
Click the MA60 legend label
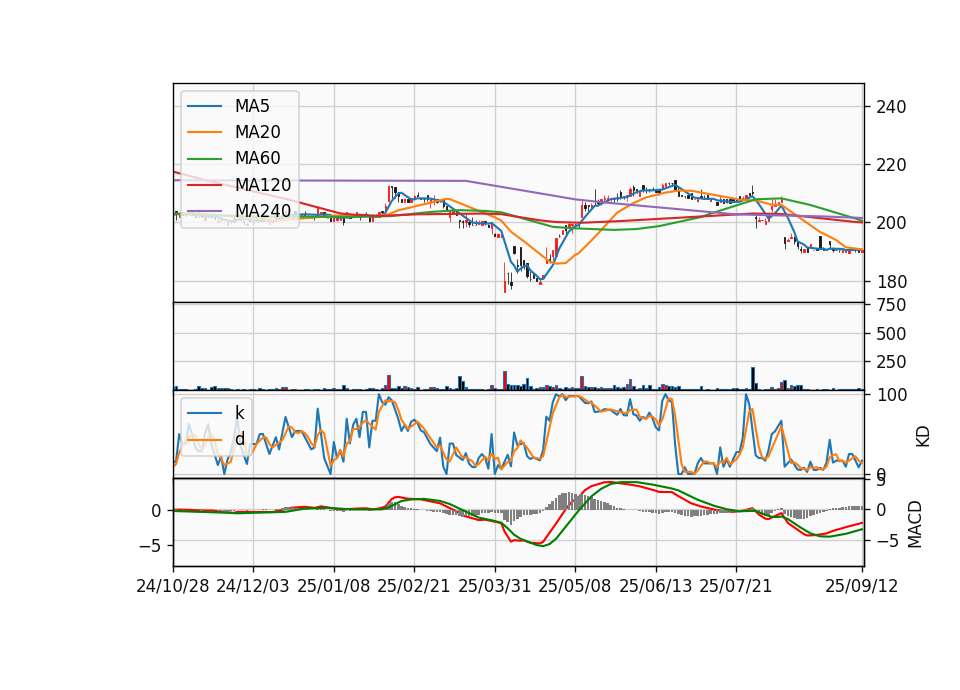coord(257,158)
